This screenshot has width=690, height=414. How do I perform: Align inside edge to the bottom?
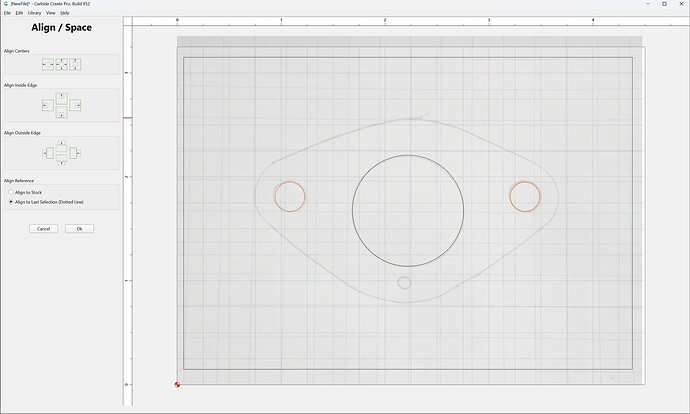pos(62,112)
